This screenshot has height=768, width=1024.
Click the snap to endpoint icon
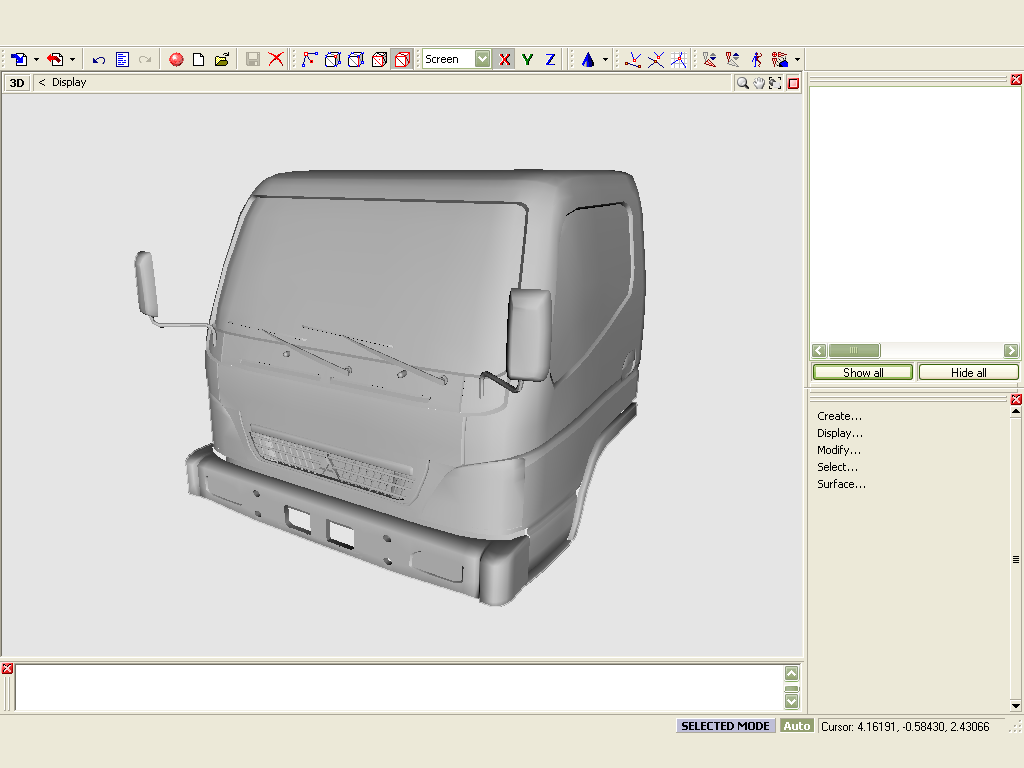(633, 59)
